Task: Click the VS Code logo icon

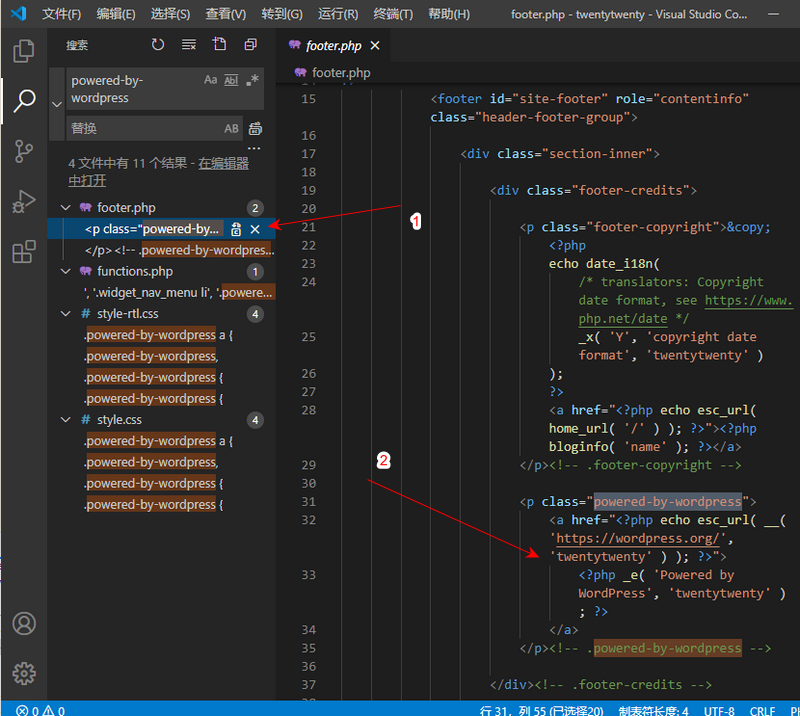Action: pyautogui.click(x=18, y=13)
